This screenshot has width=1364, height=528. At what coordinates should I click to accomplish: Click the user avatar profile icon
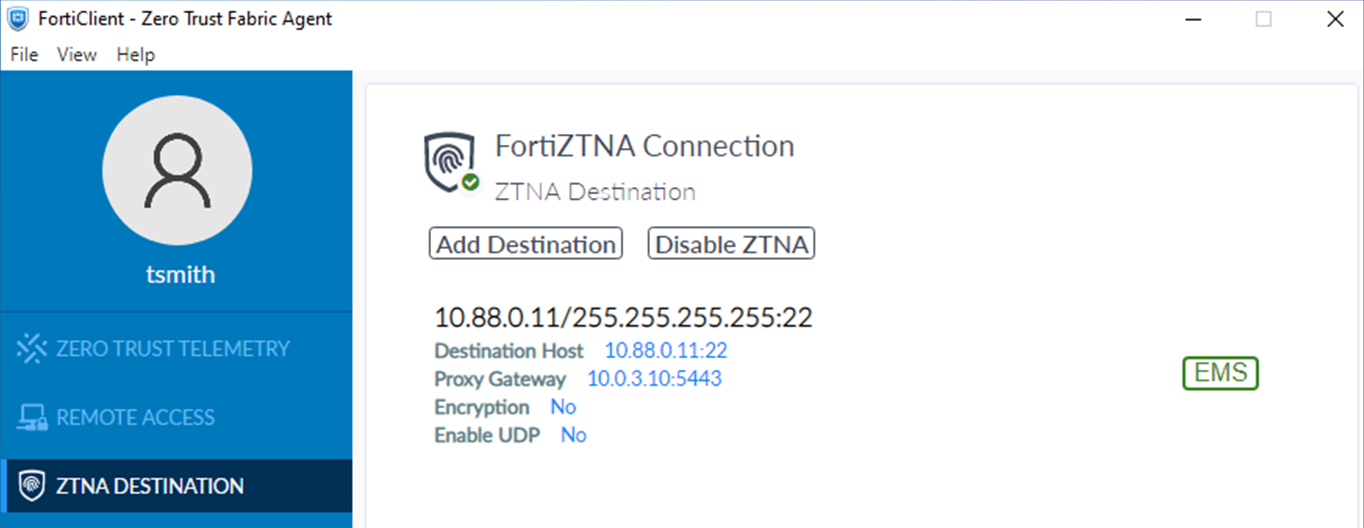click(x=177, y=170)
